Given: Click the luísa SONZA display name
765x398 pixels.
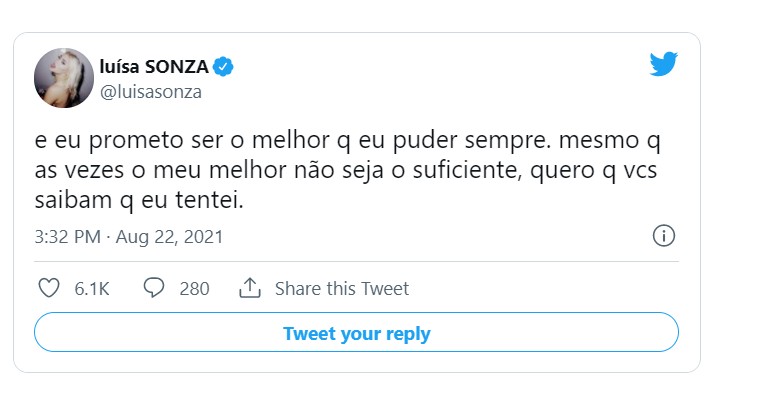Looking at the screenshot, I should 154,66.
